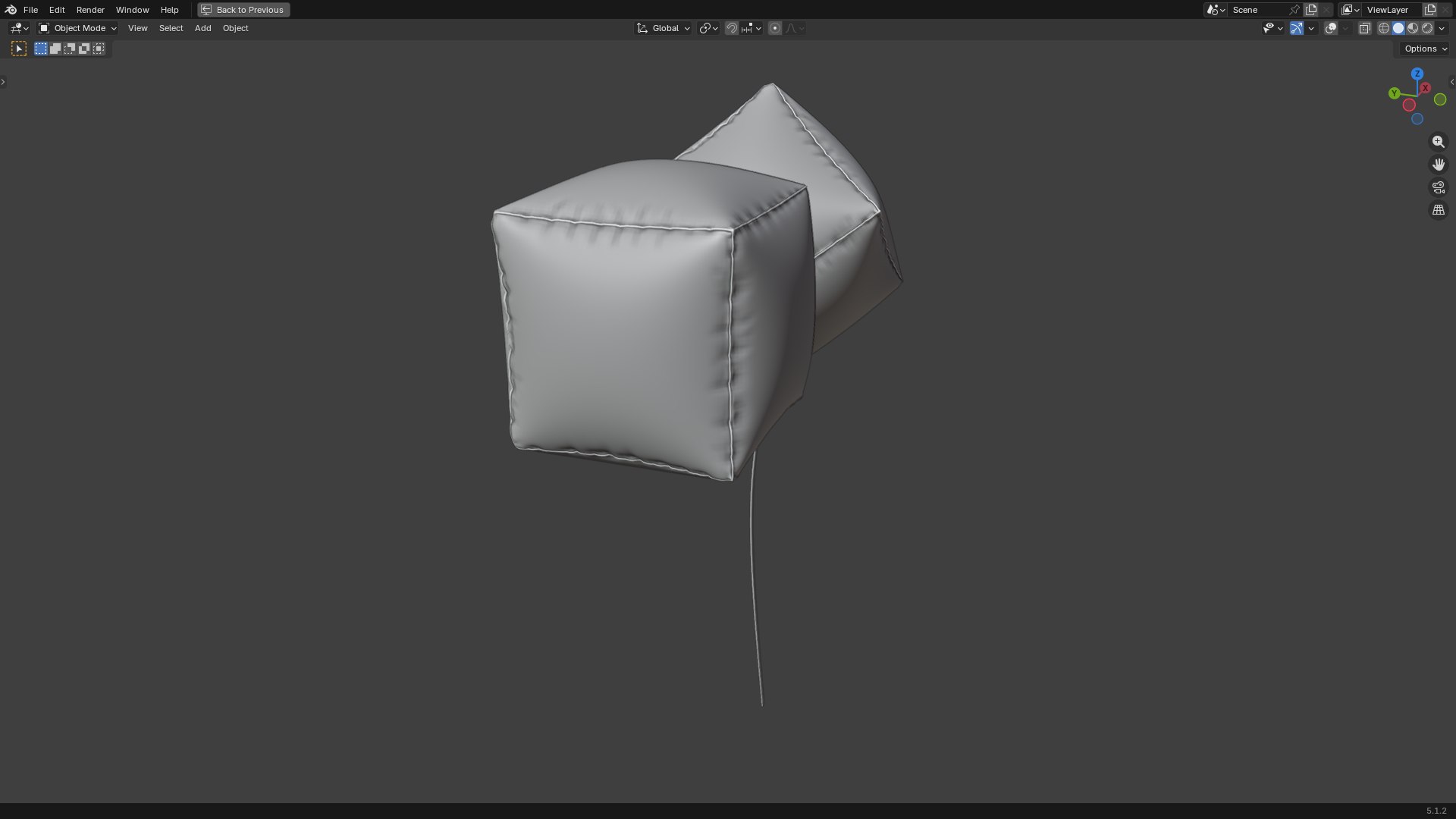Click the negative Y axis gizmo circle
Screen dimensions: 1456x819
[1440, 100]
